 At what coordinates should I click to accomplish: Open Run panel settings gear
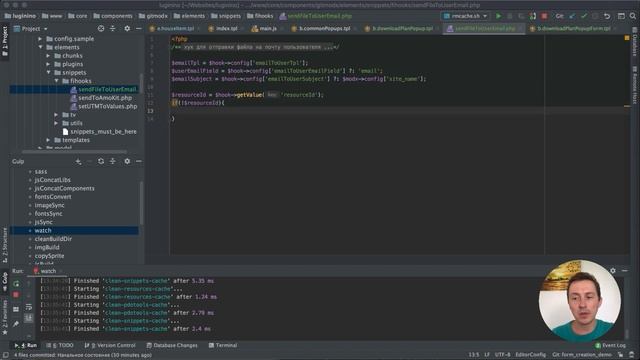[613, 271]
